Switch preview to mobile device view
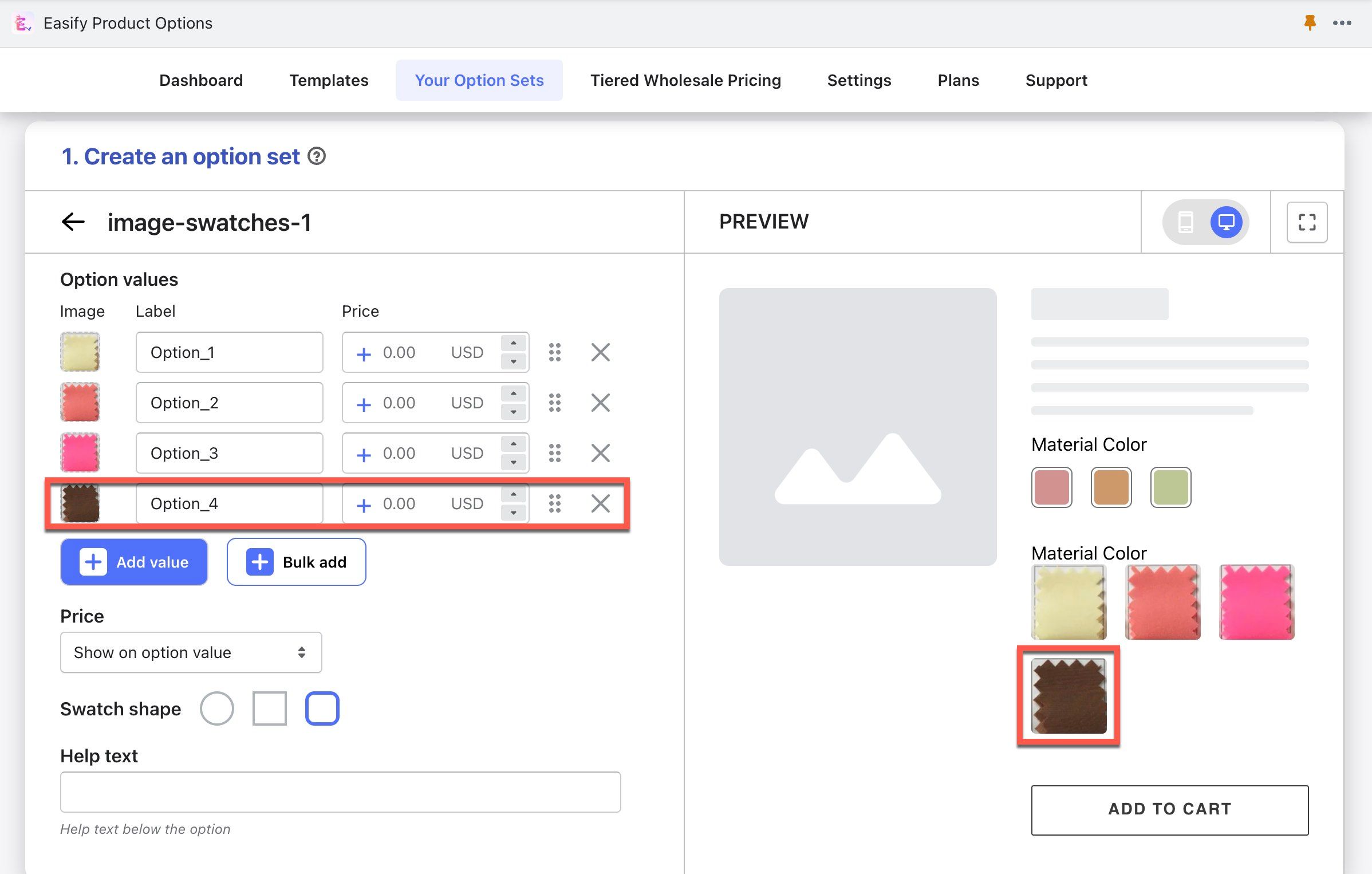 (1185, 222)
